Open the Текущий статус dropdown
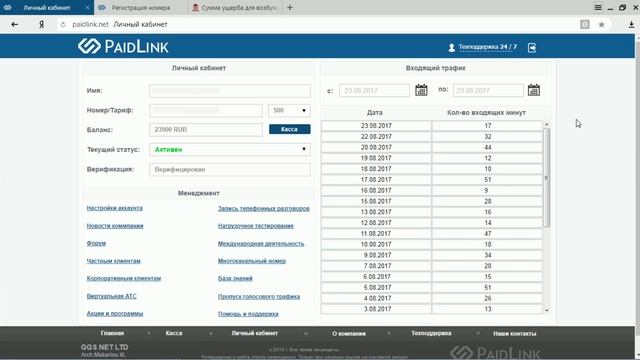The width and height of the screenshot is (640, 360). click(230, 149)
